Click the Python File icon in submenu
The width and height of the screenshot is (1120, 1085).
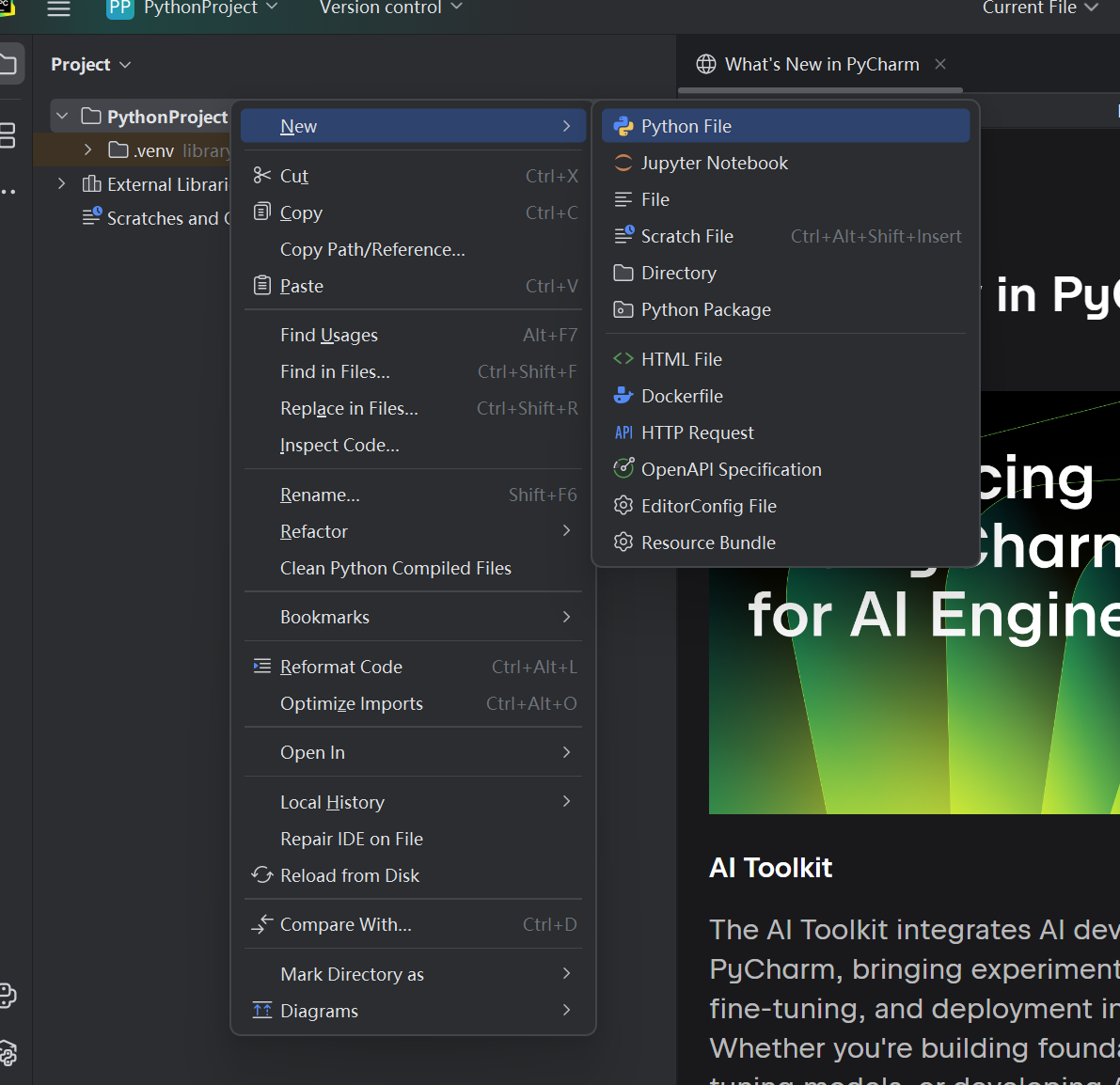point(623,126)
